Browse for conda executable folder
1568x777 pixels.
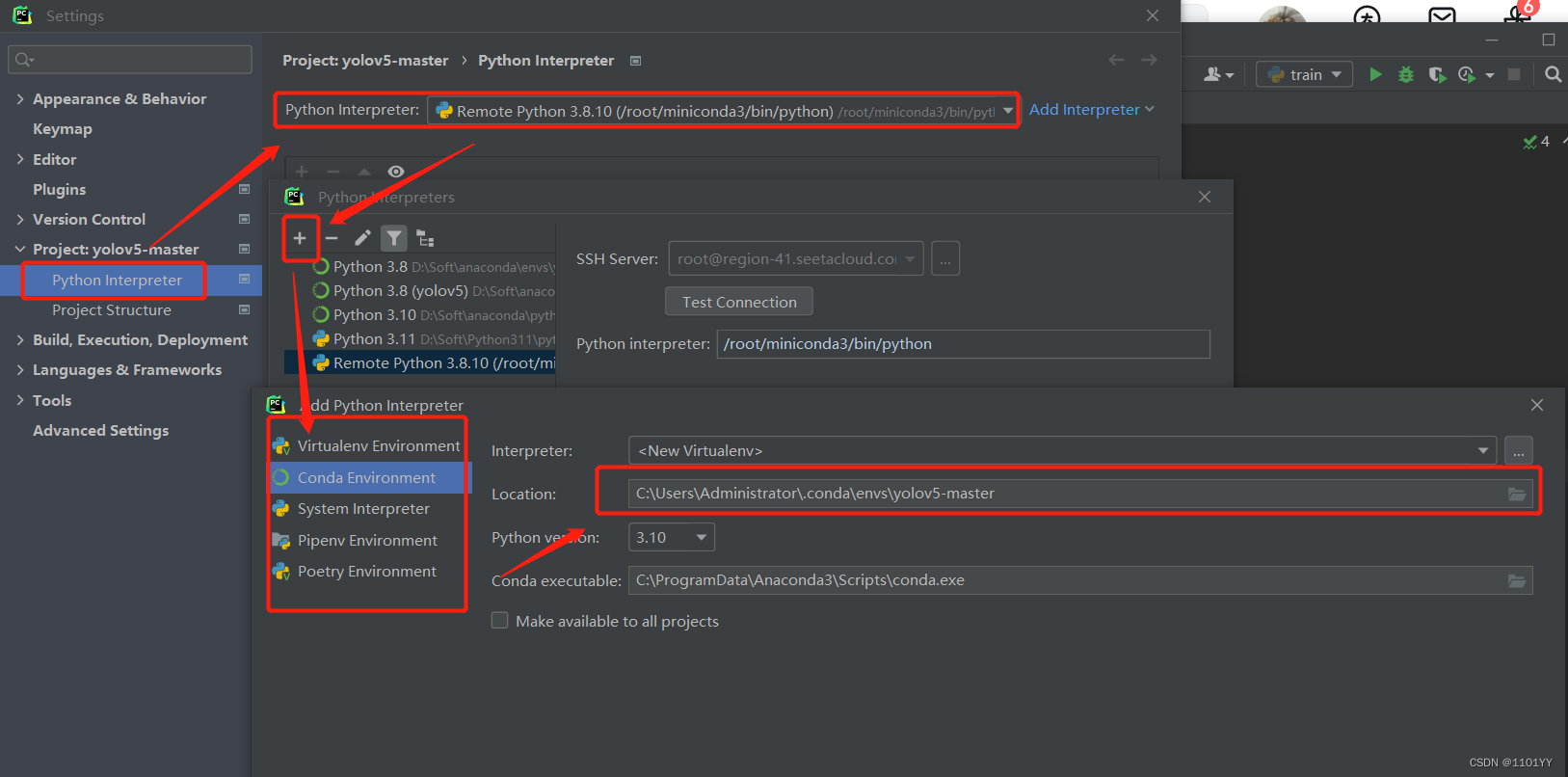1517,580
